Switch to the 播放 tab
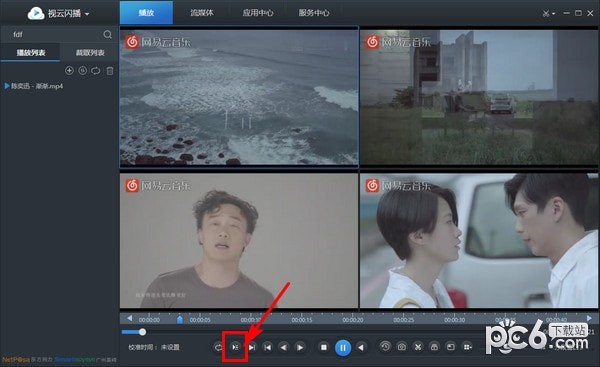This screenshot has height=367, width=600. click(x=146, y=13)
